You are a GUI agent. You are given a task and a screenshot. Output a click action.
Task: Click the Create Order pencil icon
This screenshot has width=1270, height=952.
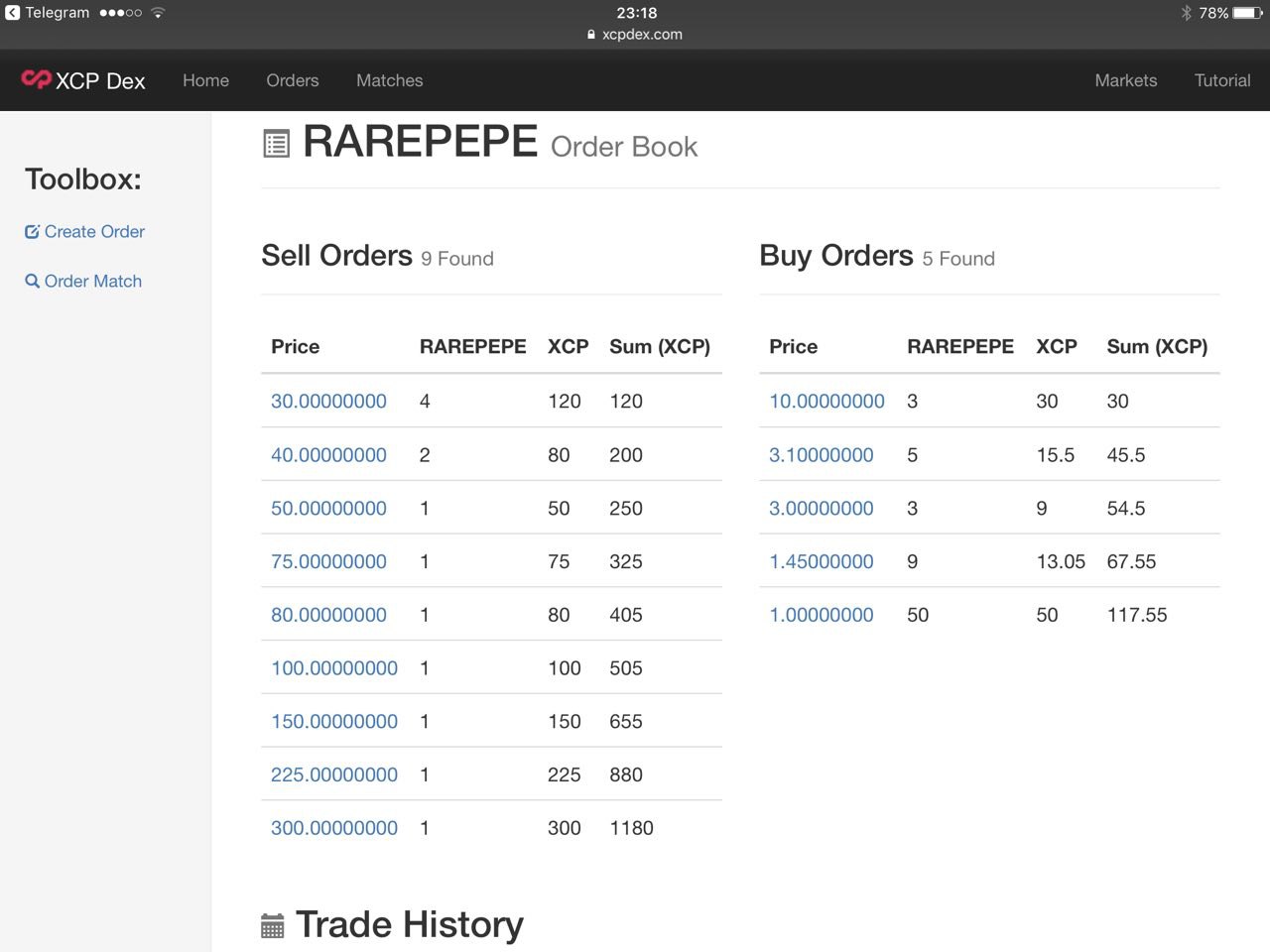click(32, 231)
